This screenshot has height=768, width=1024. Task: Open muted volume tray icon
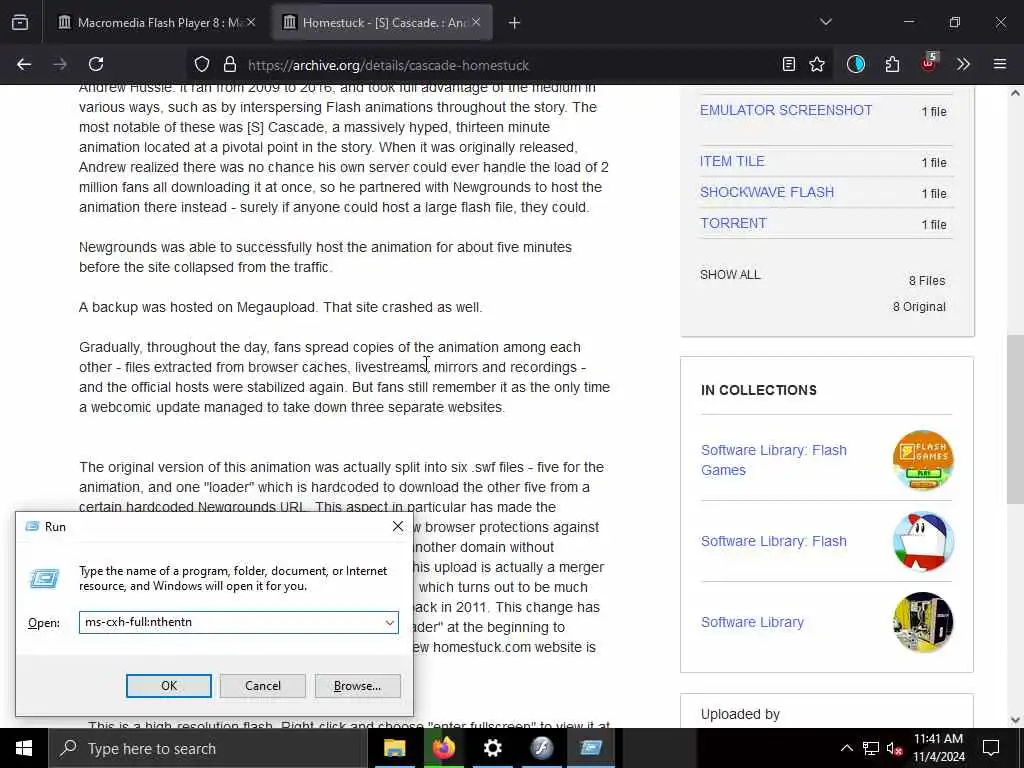(895, 748)
